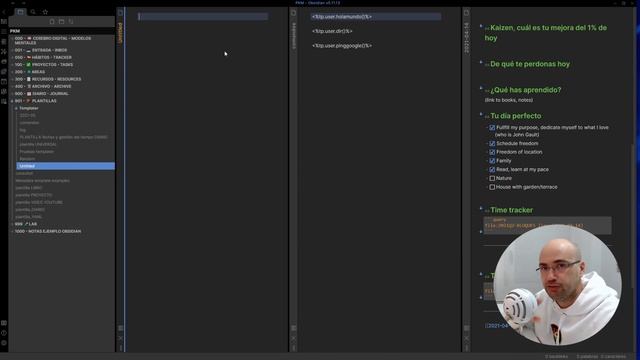
Task: Uncheck 'Schedule freedom' checkbox
Action: click(492, 144)
